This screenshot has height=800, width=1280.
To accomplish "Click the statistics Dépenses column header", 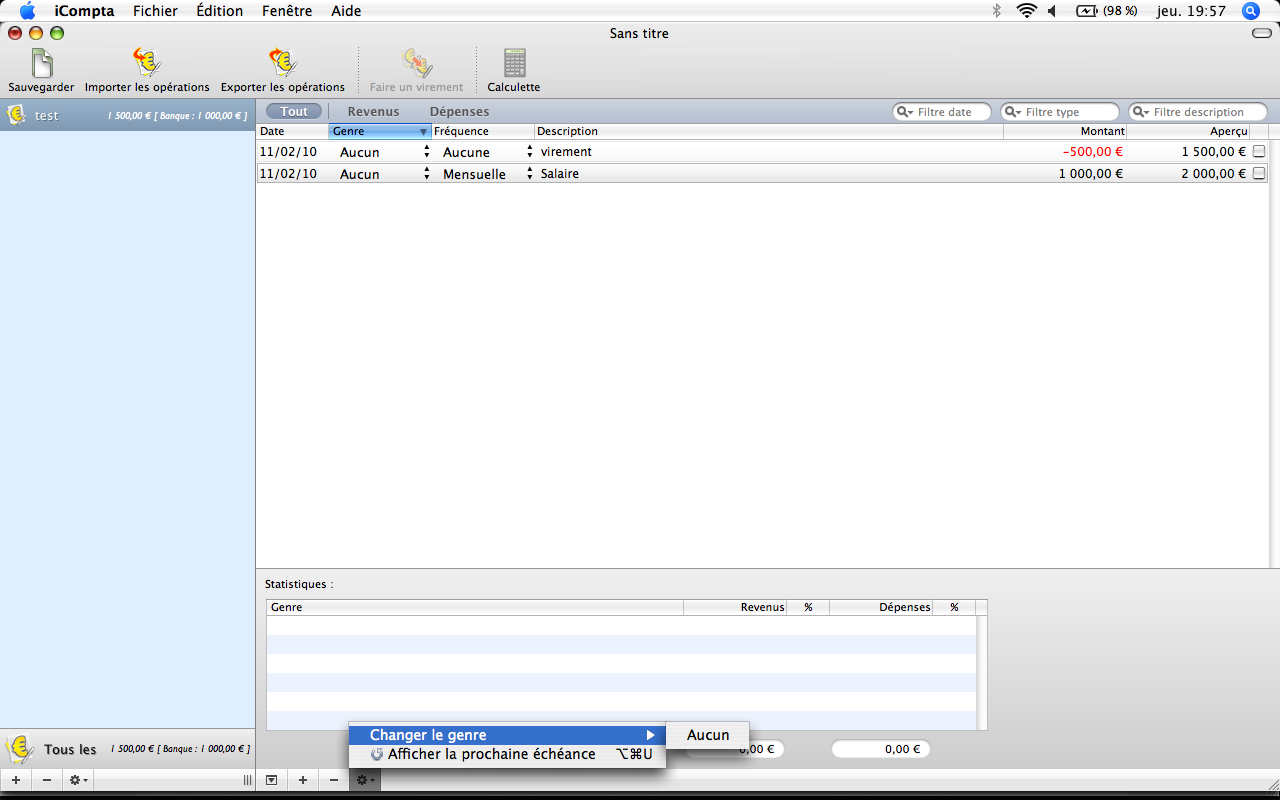I will tap(881, 607).
